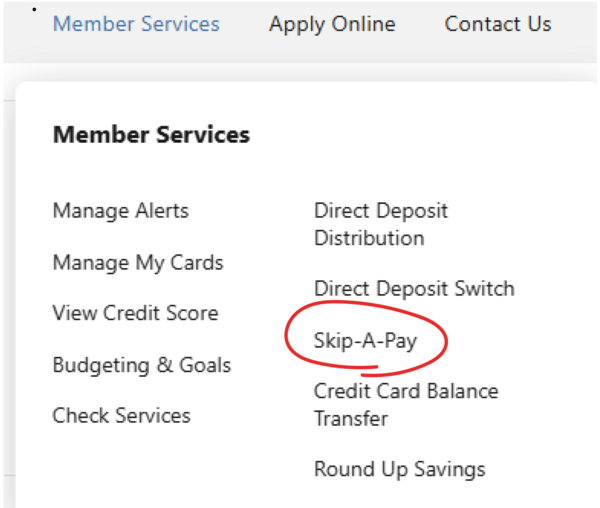The height and width of the screenshot is (508, 600).
Task: Select the View Credit Score link
Action: (x=137, y=314)
